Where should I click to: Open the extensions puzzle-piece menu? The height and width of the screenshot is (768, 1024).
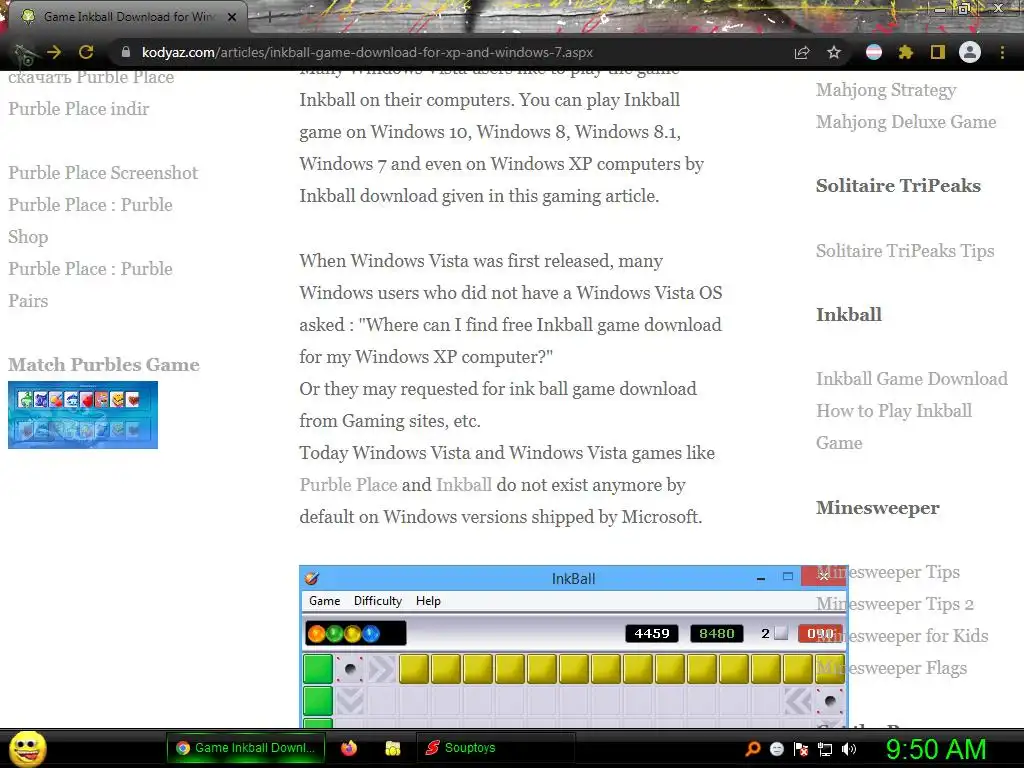(x=906, y=52)
